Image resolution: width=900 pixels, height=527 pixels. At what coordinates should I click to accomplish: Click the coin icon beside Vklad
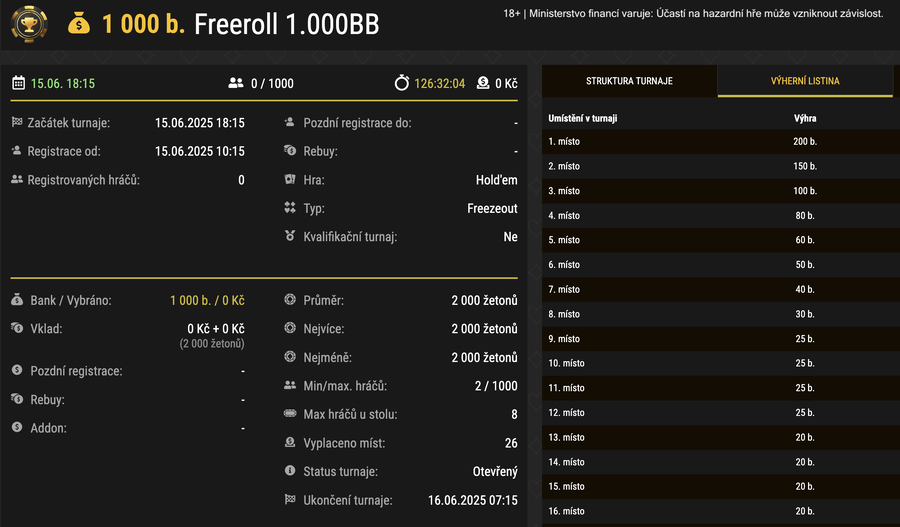click(x=17, y=328)
